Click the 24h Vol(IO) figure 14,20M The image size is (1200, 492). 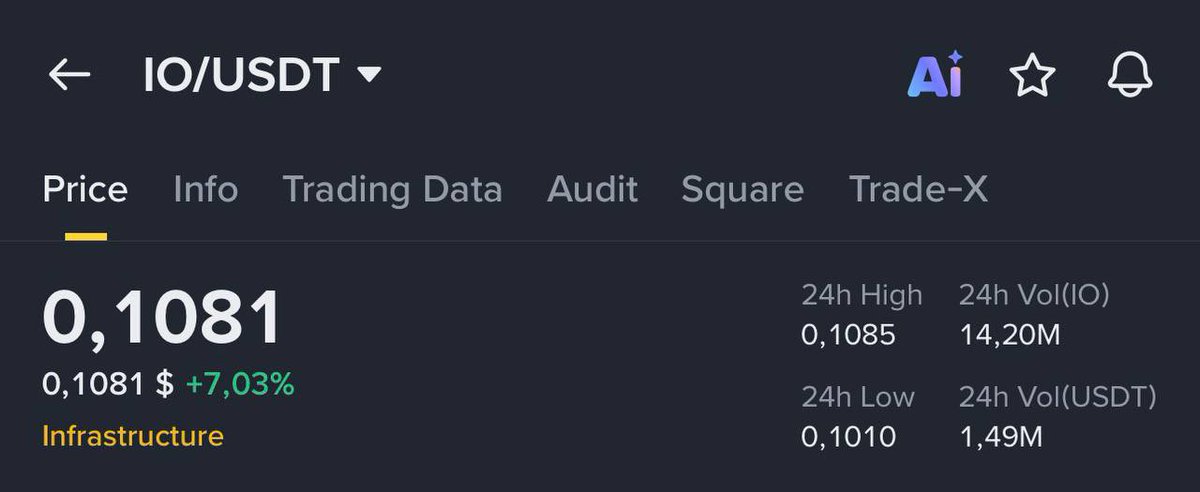(1009, 335)
